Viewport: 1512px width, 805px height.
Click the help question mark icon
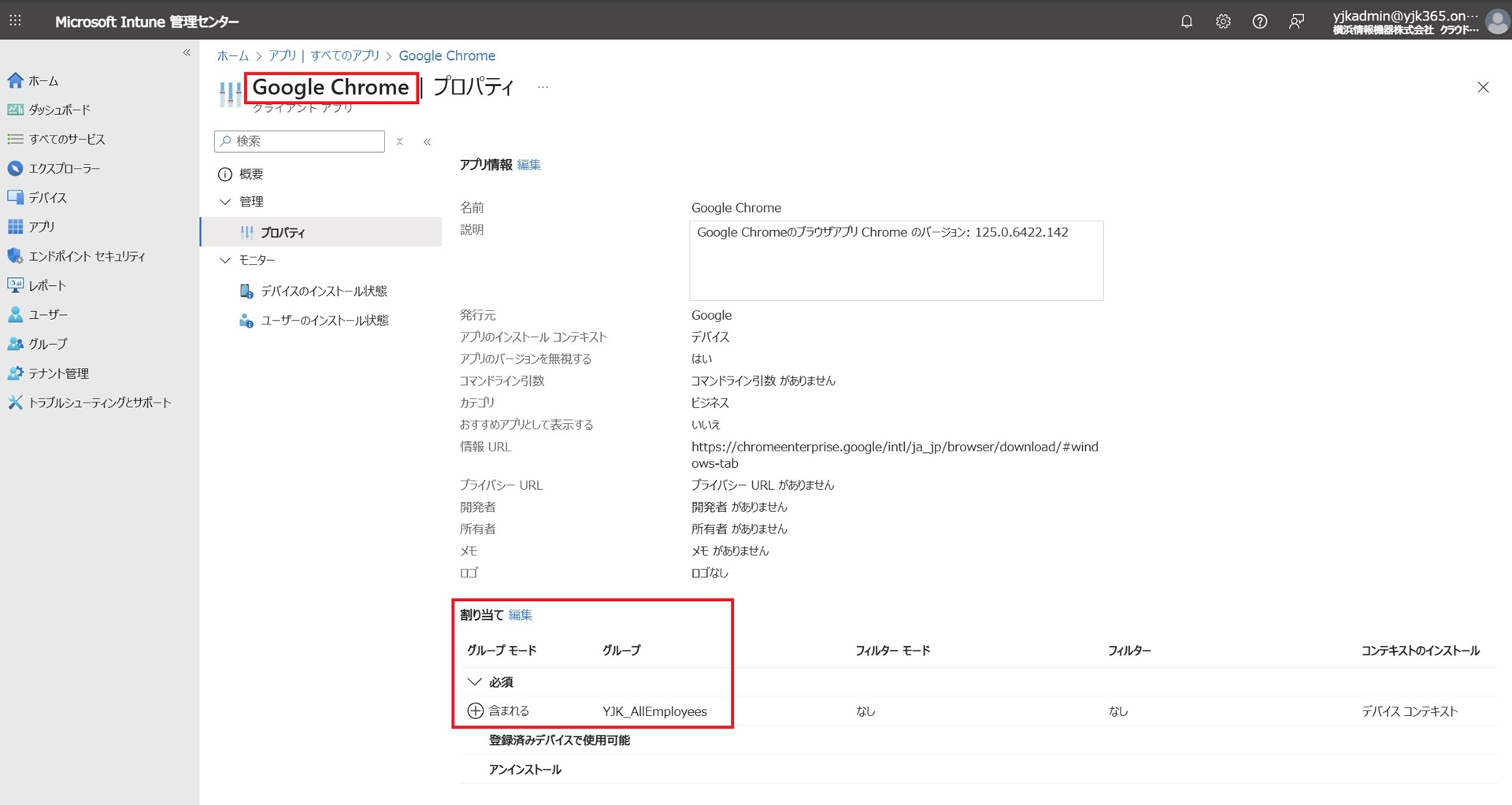[x=1259, y=21]
